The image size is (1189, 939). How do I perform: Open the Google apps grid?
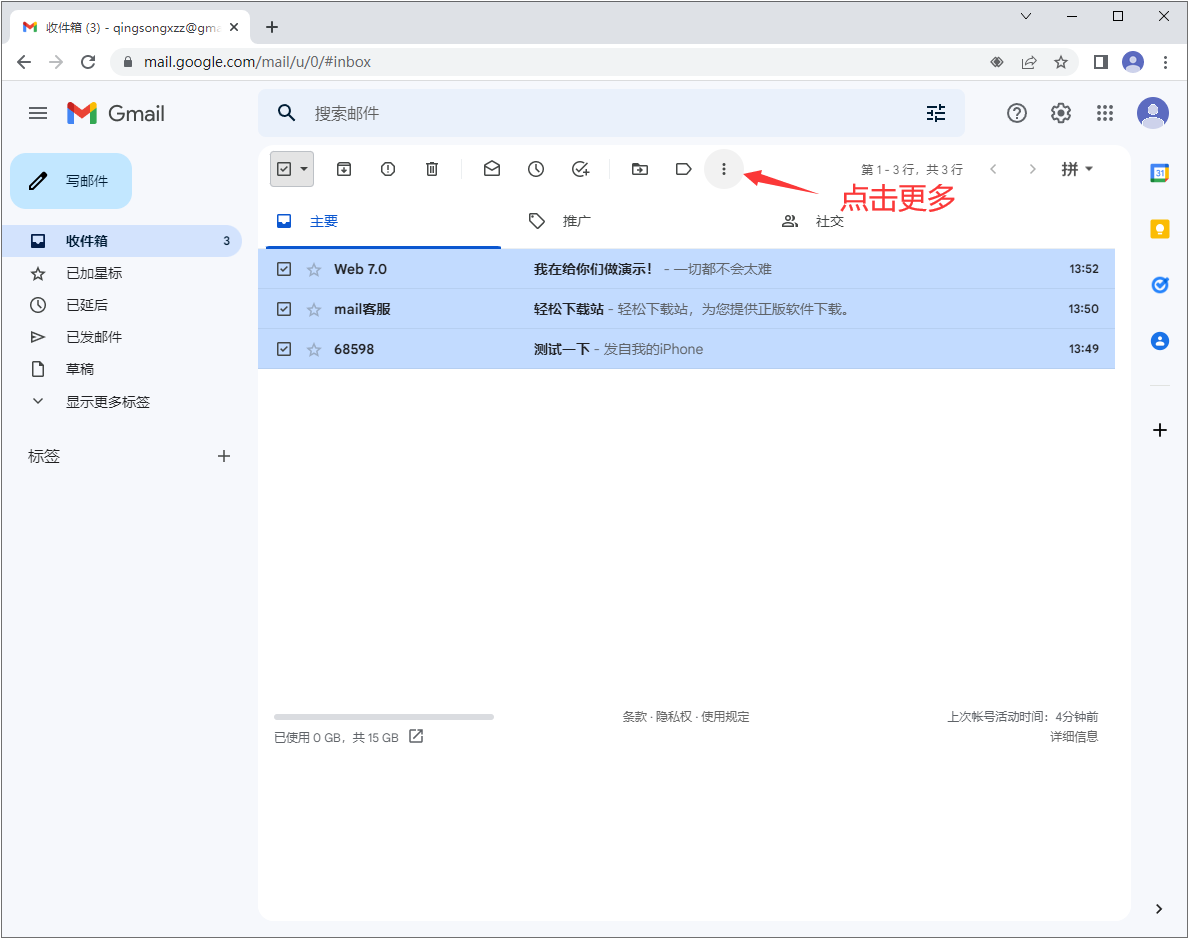coord(1105,113)
